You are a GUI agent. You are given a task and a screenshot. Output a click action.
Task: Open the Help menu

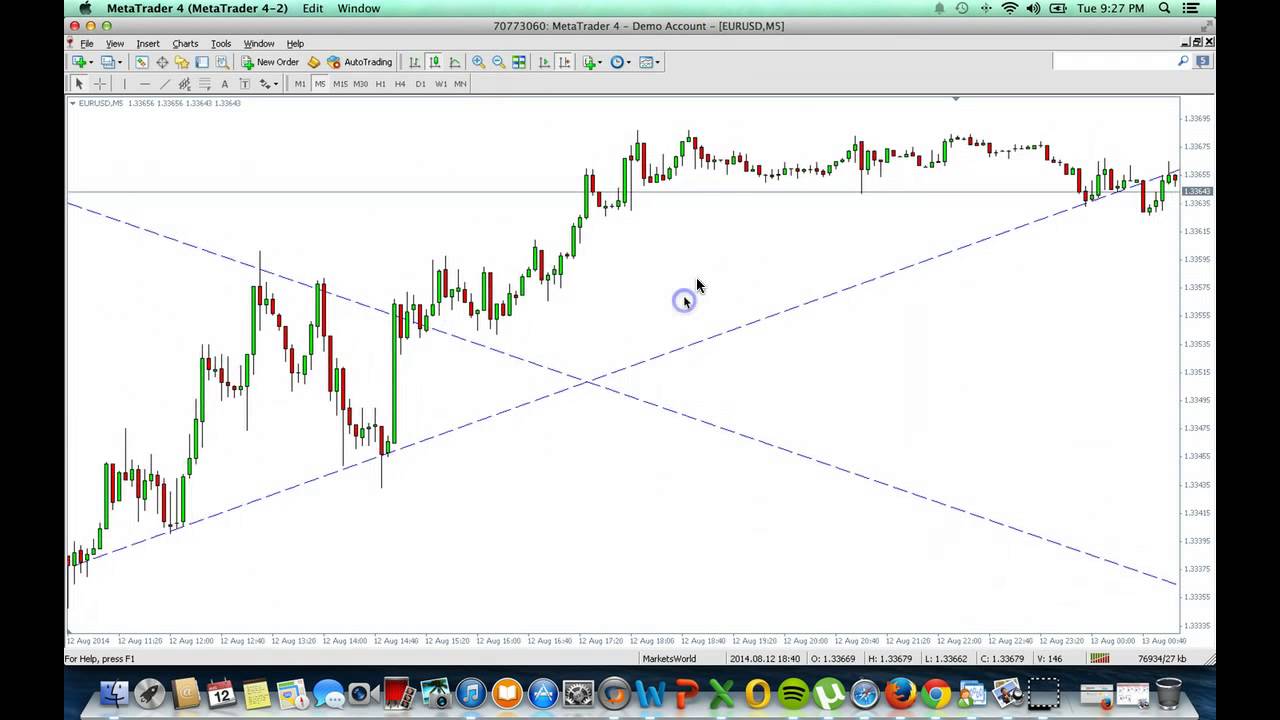[295, 44]
